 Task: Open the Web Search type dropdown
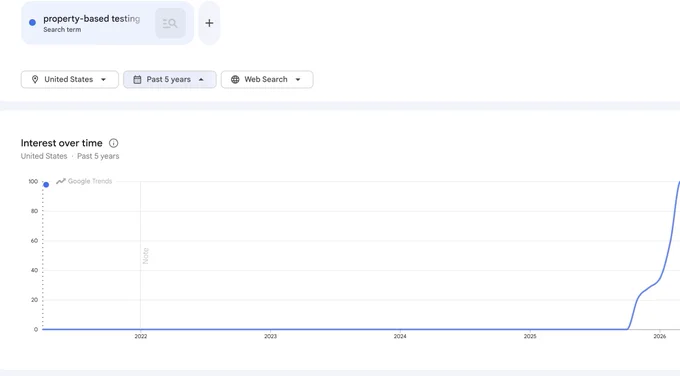coord(267,79)
